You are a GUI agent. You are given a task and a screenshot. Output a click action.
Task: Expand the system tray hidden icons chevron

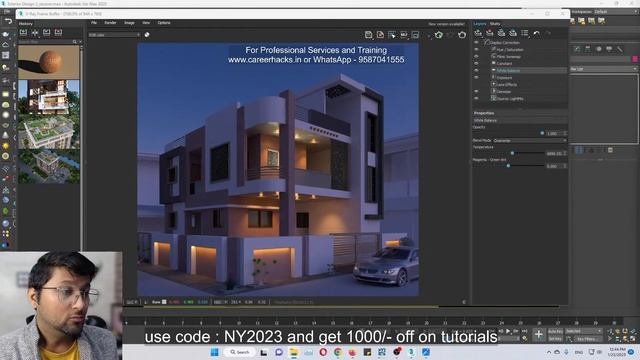549,352
